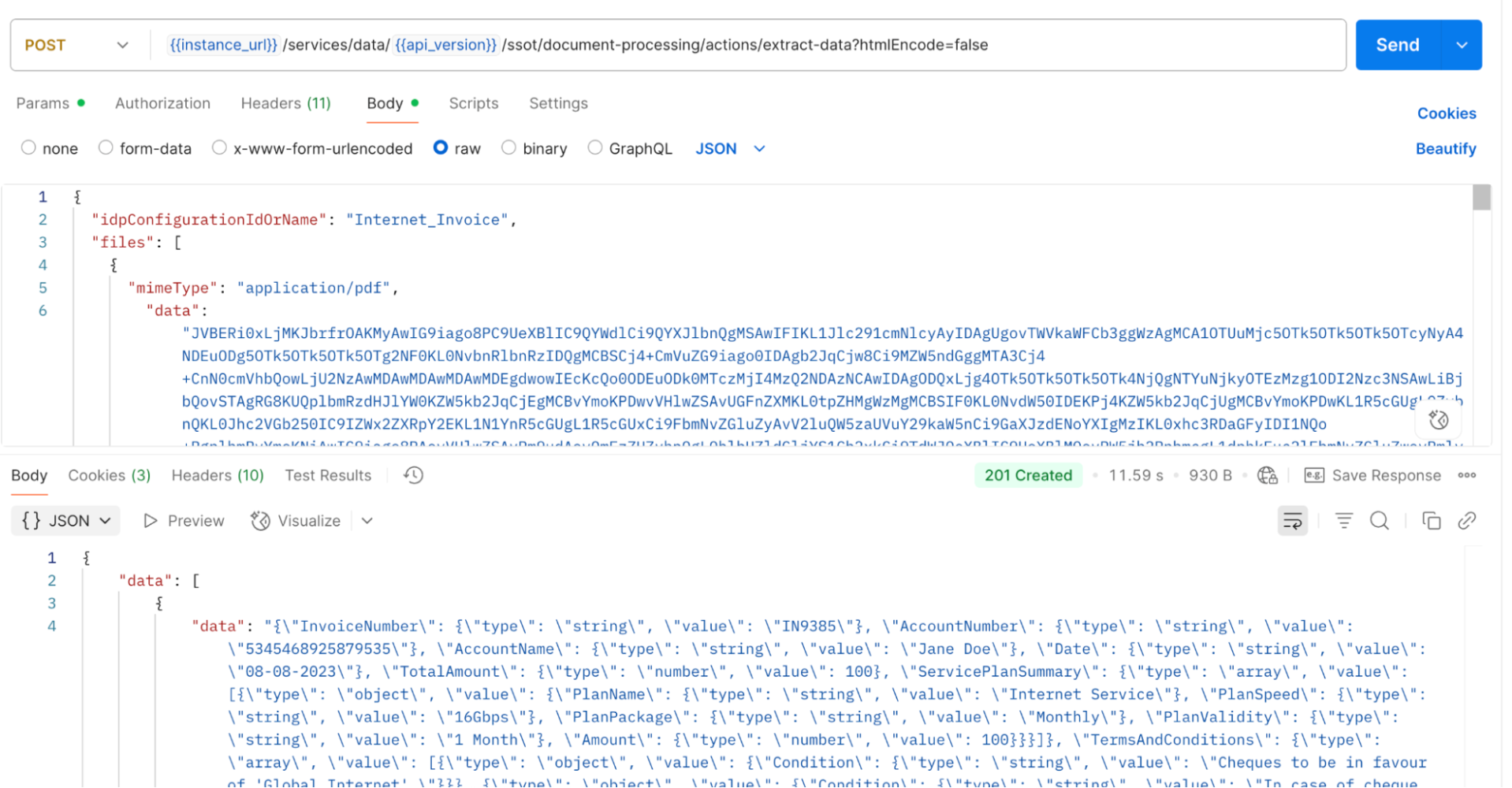This screenshot has width=1512, height=788.
Task: Select the request Body tab
Action: (393, 103)
